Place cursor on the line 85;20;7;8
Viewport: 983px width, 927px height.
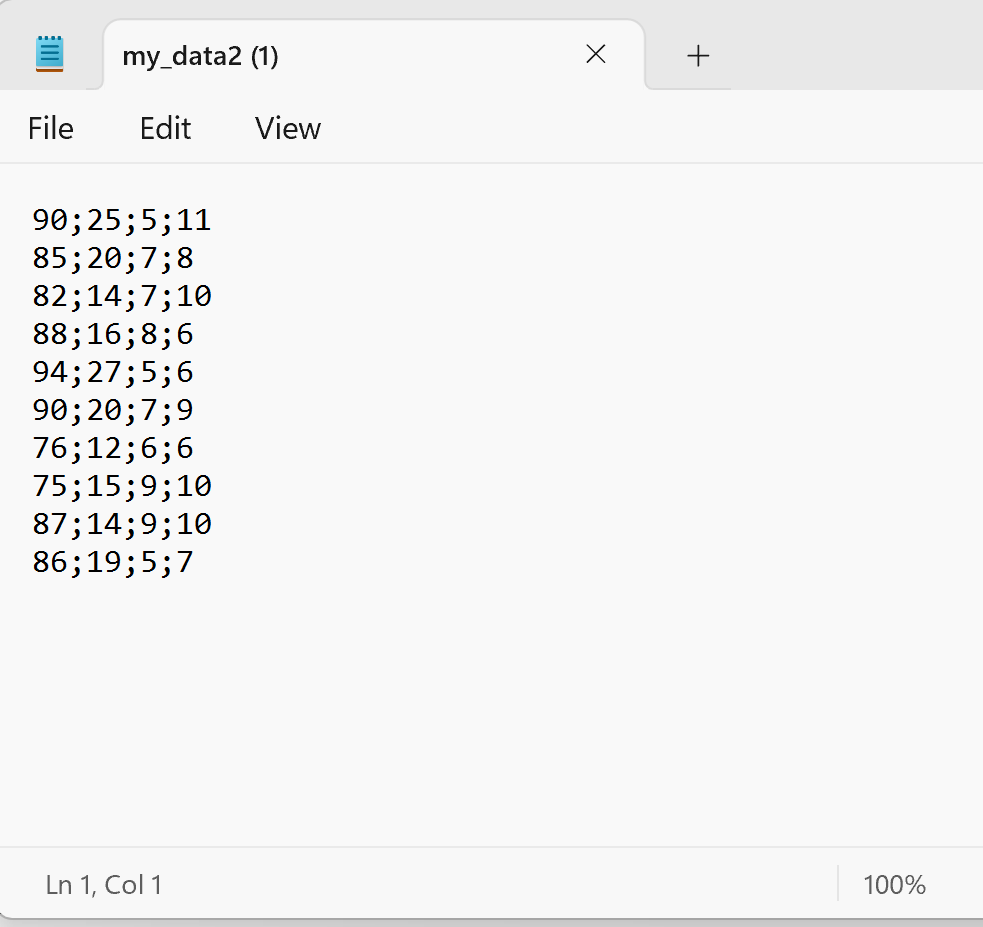(110, 257)
